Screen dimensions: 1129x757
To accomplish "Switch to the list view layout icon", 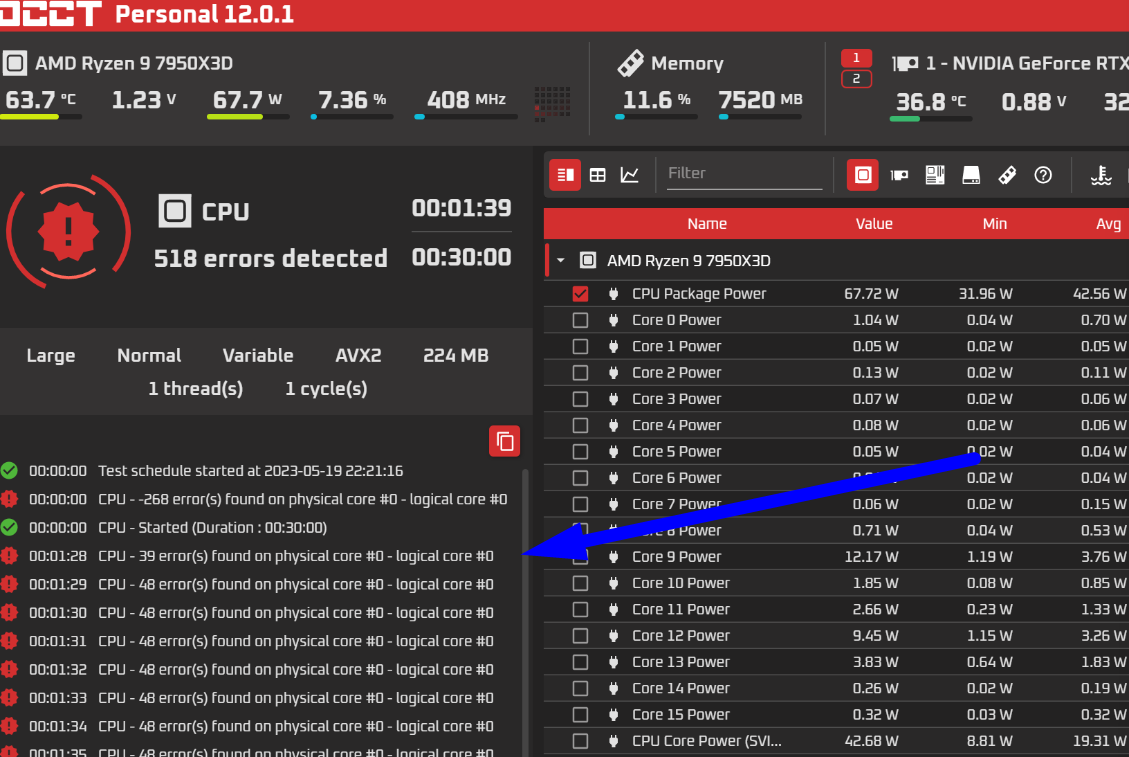I will tap(565, 175).
